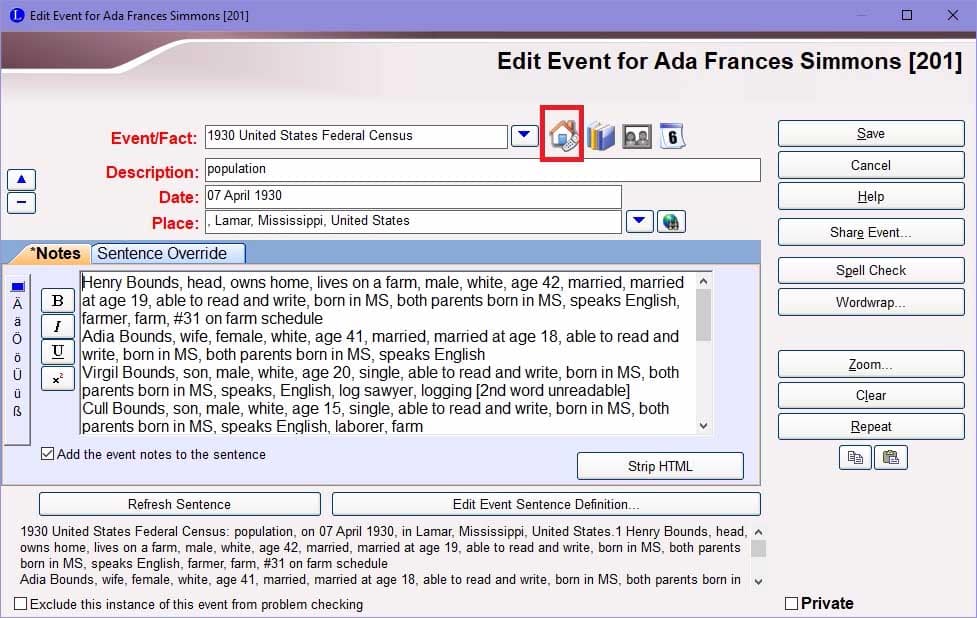Apply superscript with x² button
The width and height of the screenshot is (977, 618).
click(57, 378)
